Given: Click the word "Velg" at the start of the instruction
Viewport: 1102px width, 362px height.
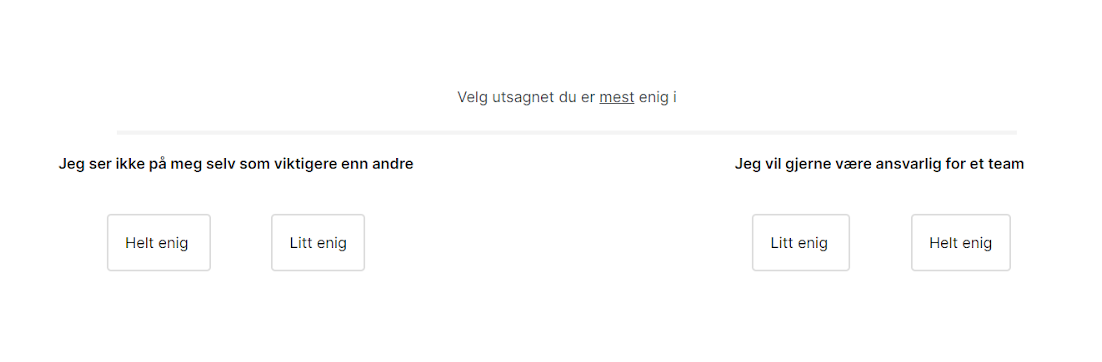Looking at the screenshot, I should click(471, 97).
